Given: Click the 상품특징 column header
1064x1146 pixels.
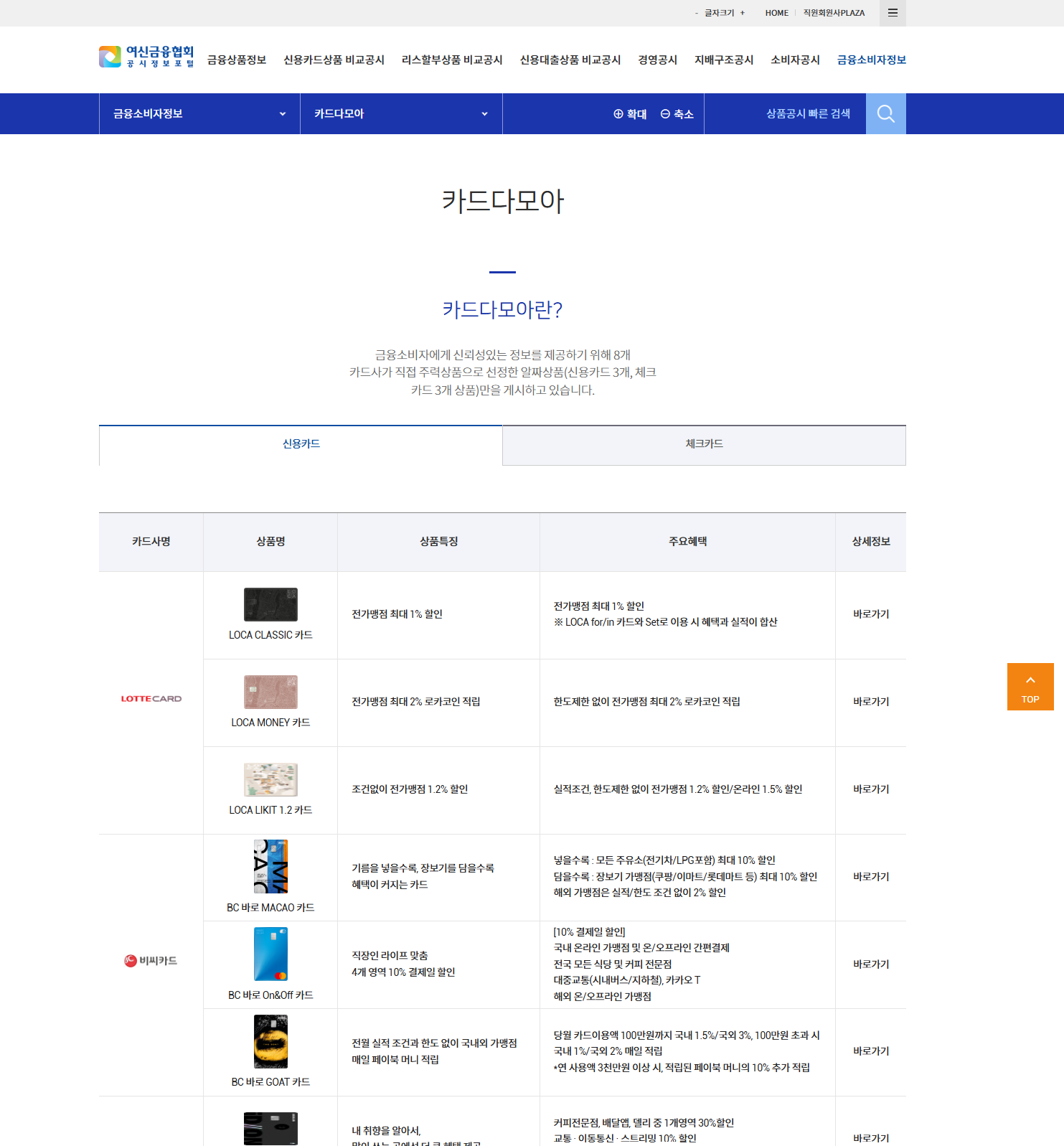Looking at the screenshot, I should coord(439,542).
